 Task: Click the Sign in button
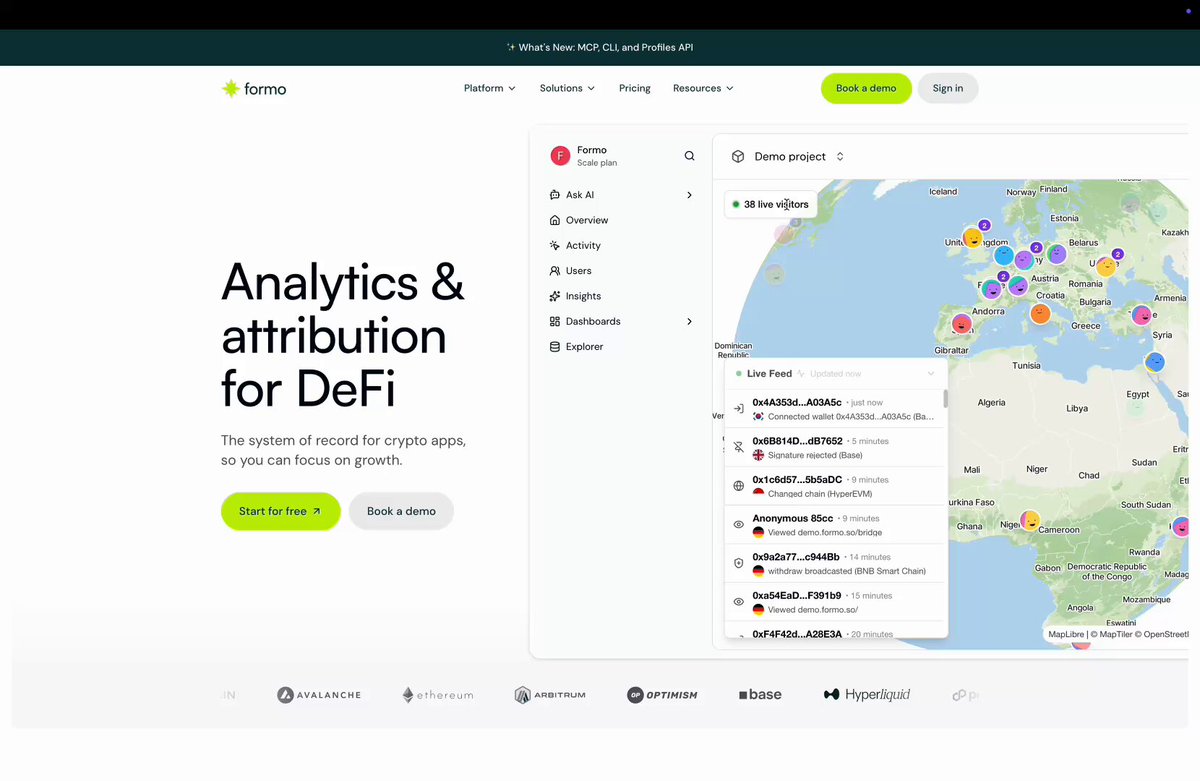point(948,88)
